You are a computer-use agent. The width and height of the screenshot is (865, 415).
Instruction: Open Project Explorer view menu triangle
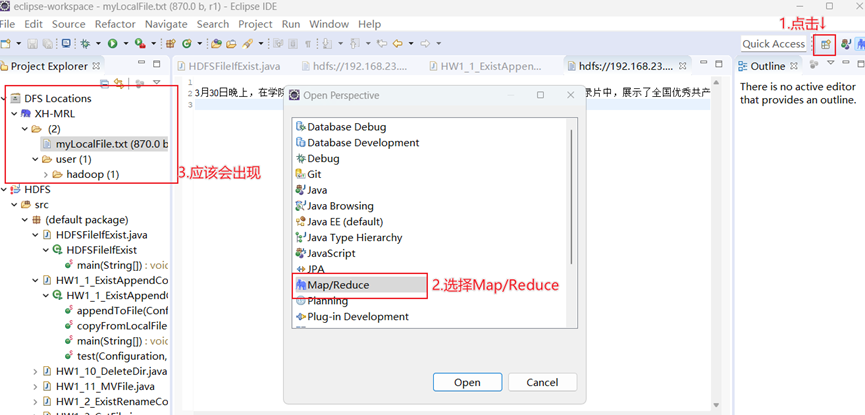click(156, 83)
